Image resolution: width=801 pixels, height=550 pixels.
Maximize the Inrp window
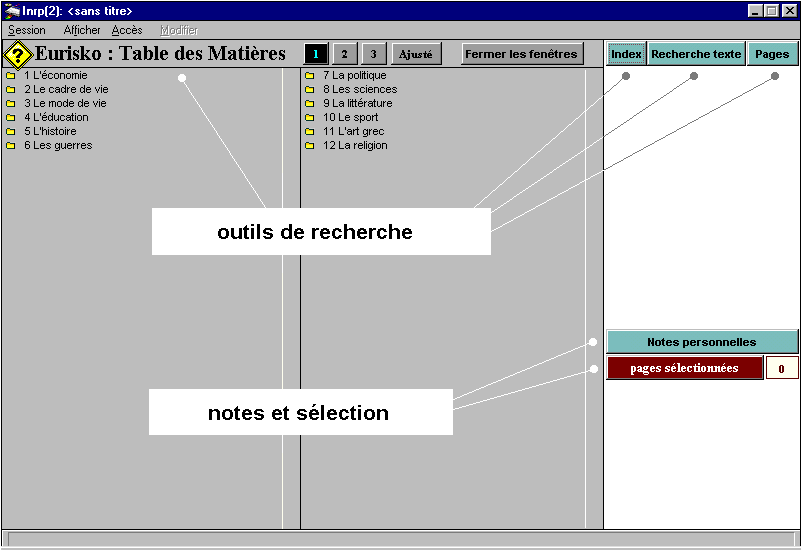coord(772,11)
